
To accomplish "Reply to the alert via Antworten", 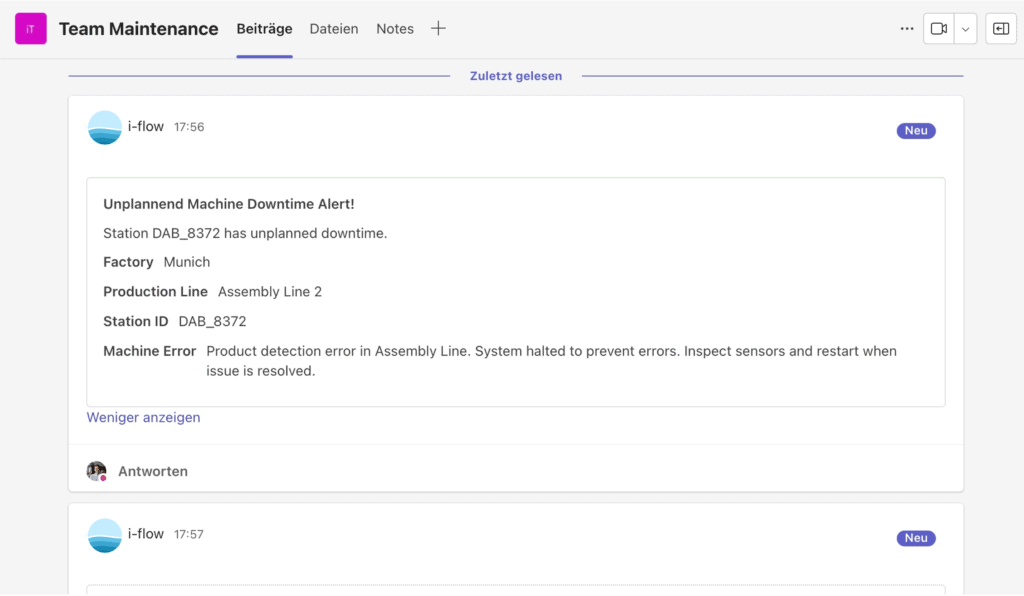I will click(152, 470).
